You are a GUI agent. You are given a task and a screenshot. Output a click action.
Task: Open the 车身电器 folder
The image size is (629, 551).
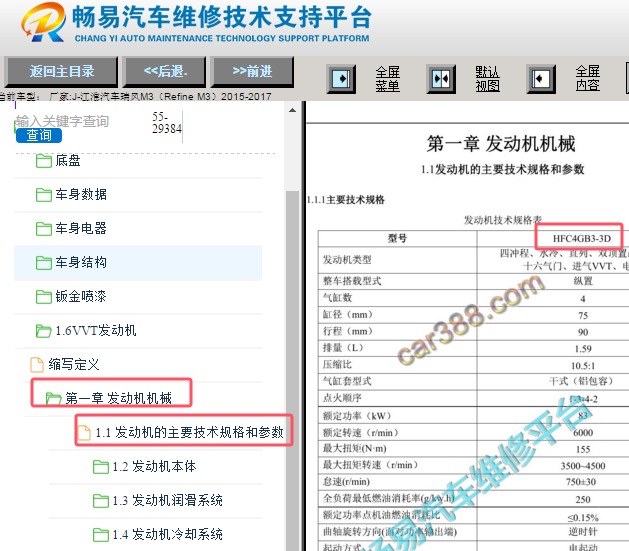[x=81, y=229]
